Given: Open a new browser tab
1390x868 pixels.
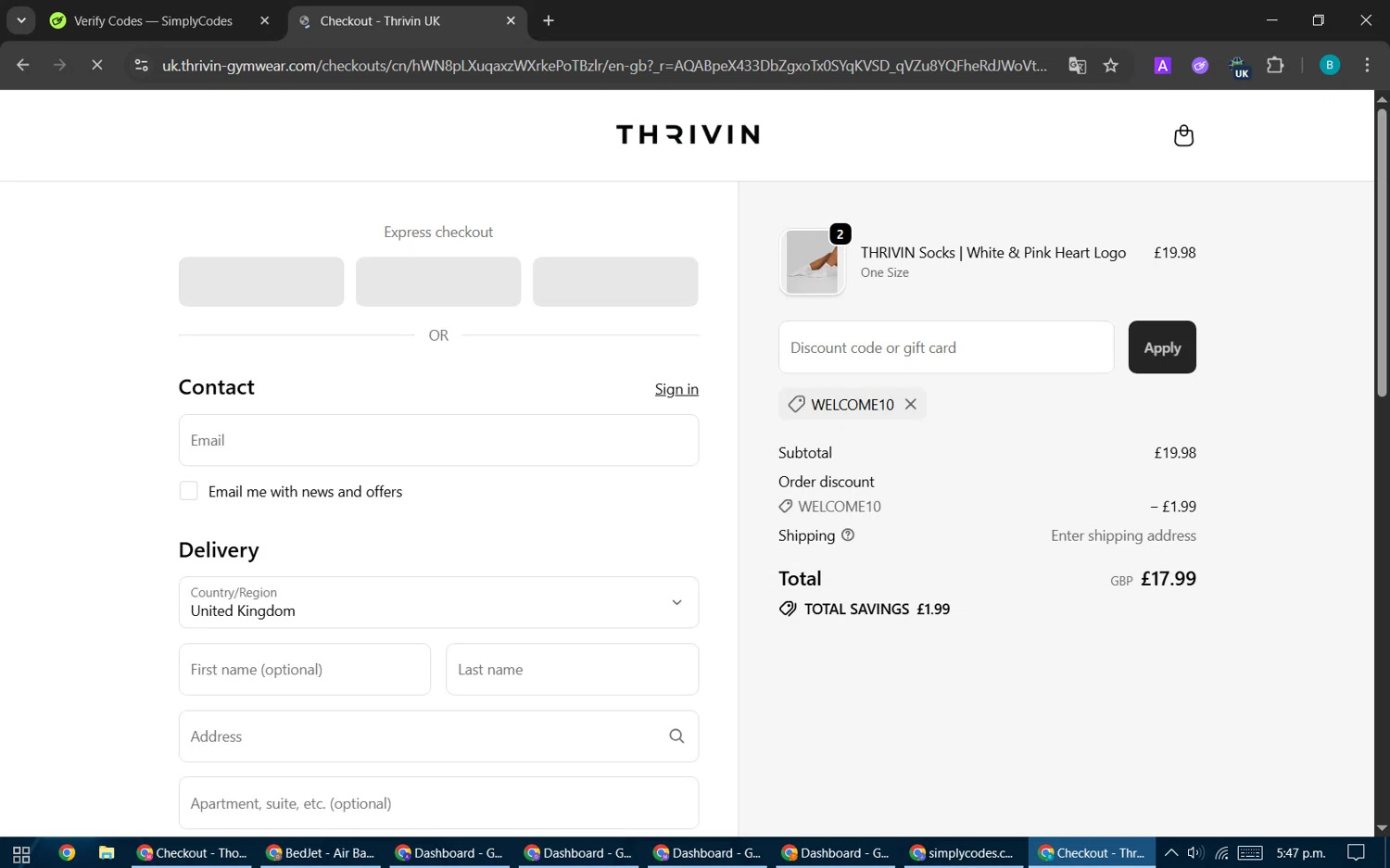Looking at the screenshot, I should [x=549, y=20].
